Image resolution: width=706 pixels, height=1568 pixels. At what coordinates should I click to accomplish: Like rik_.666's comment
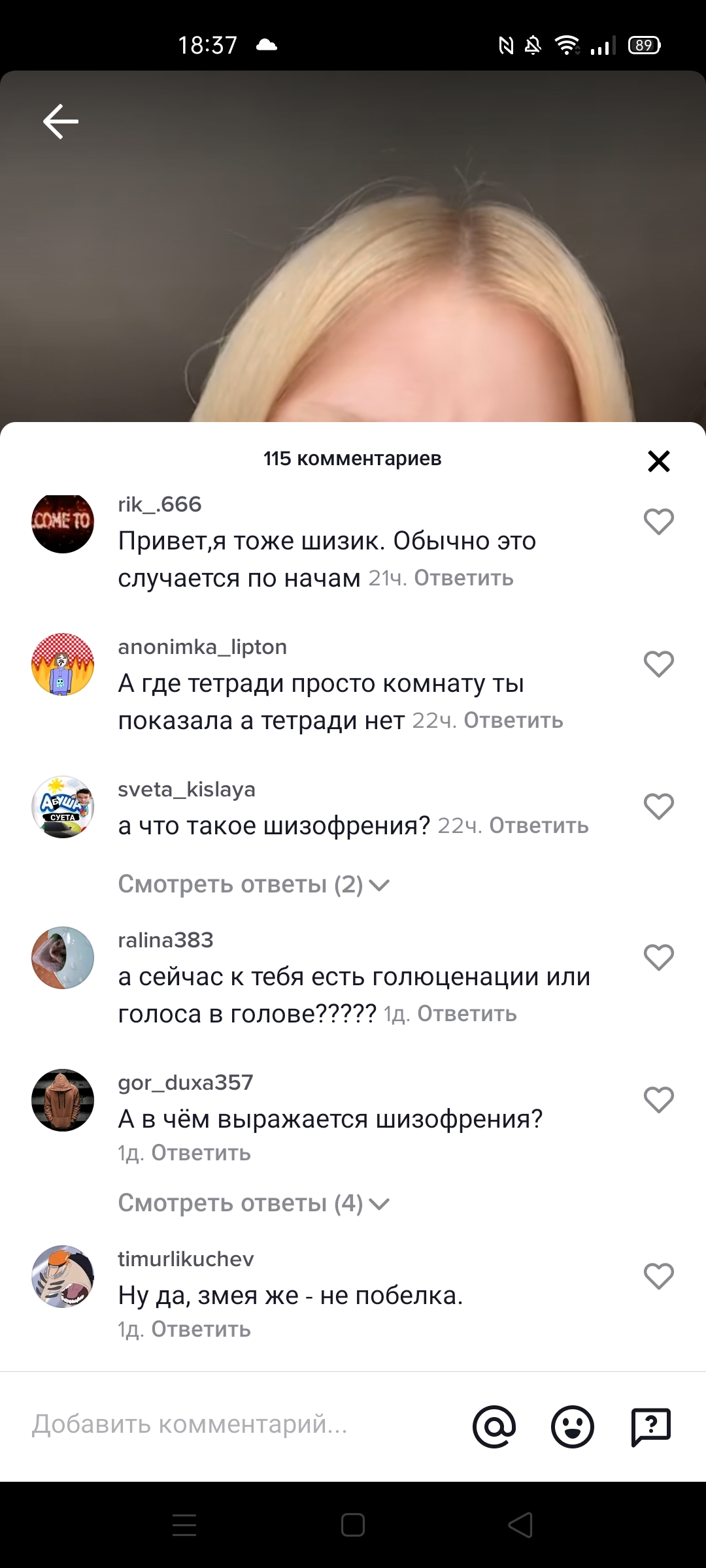click(658, 522)
